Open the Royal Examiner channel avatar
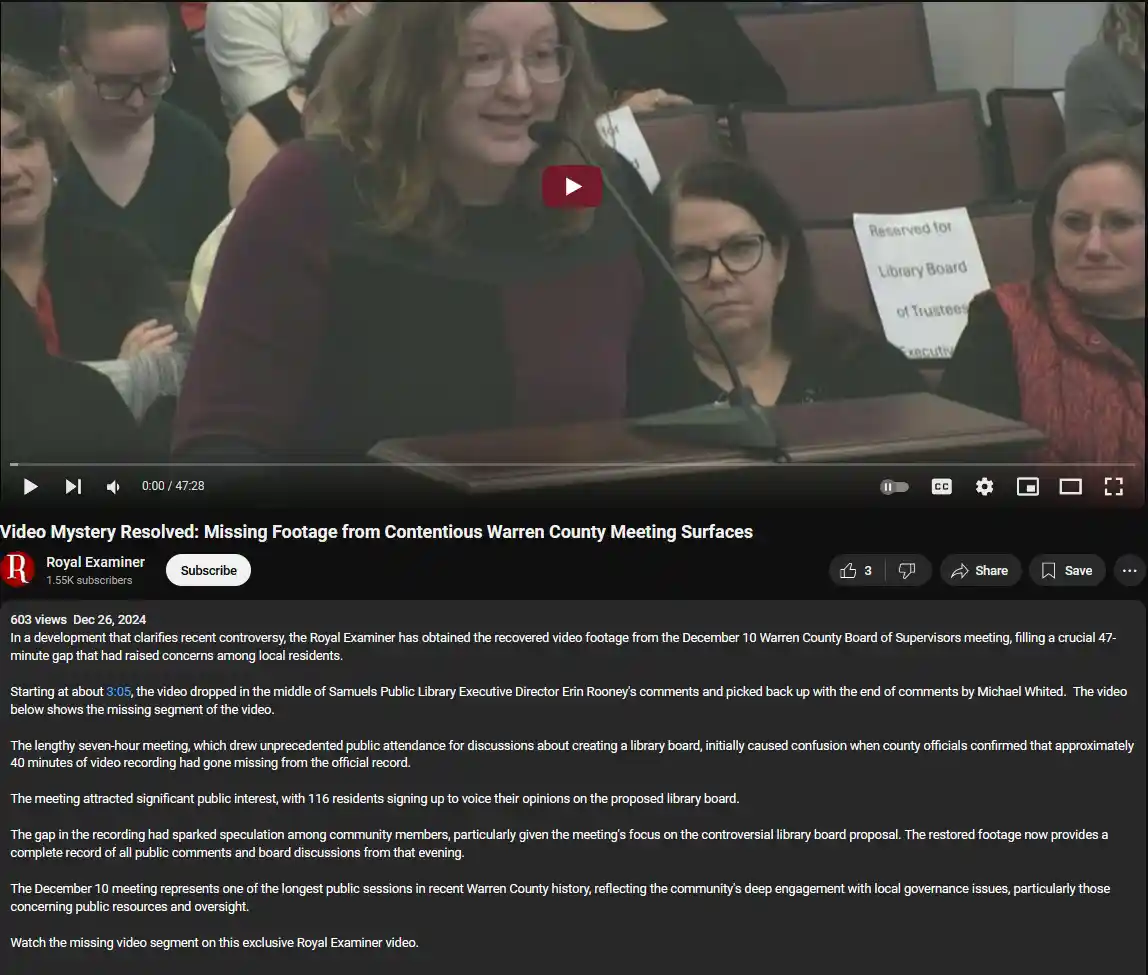Image resolution: width=1148 pixels, height=975 pixels. [x=18, y=569]
